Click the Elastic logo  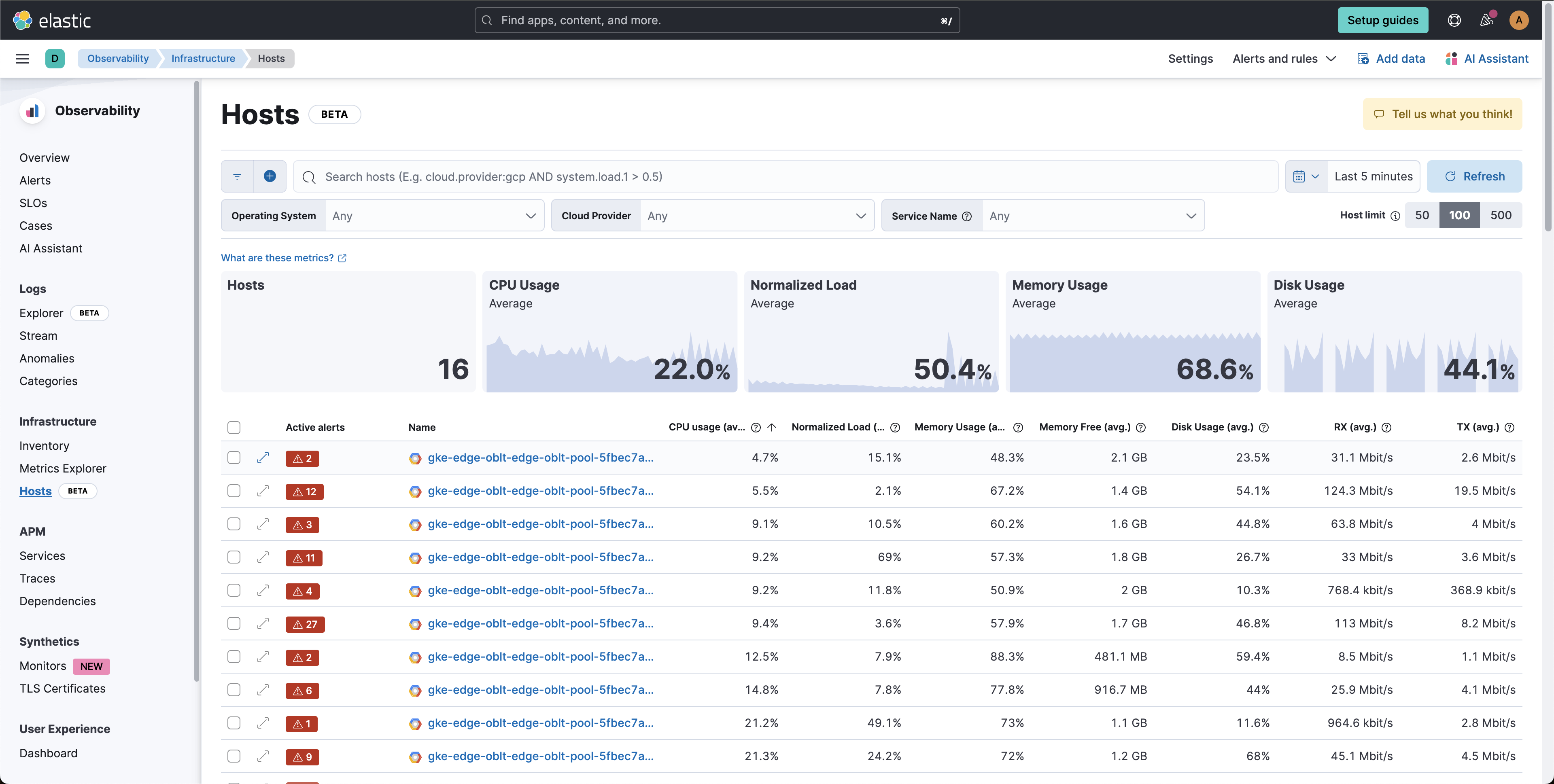(x=52, y=20)
